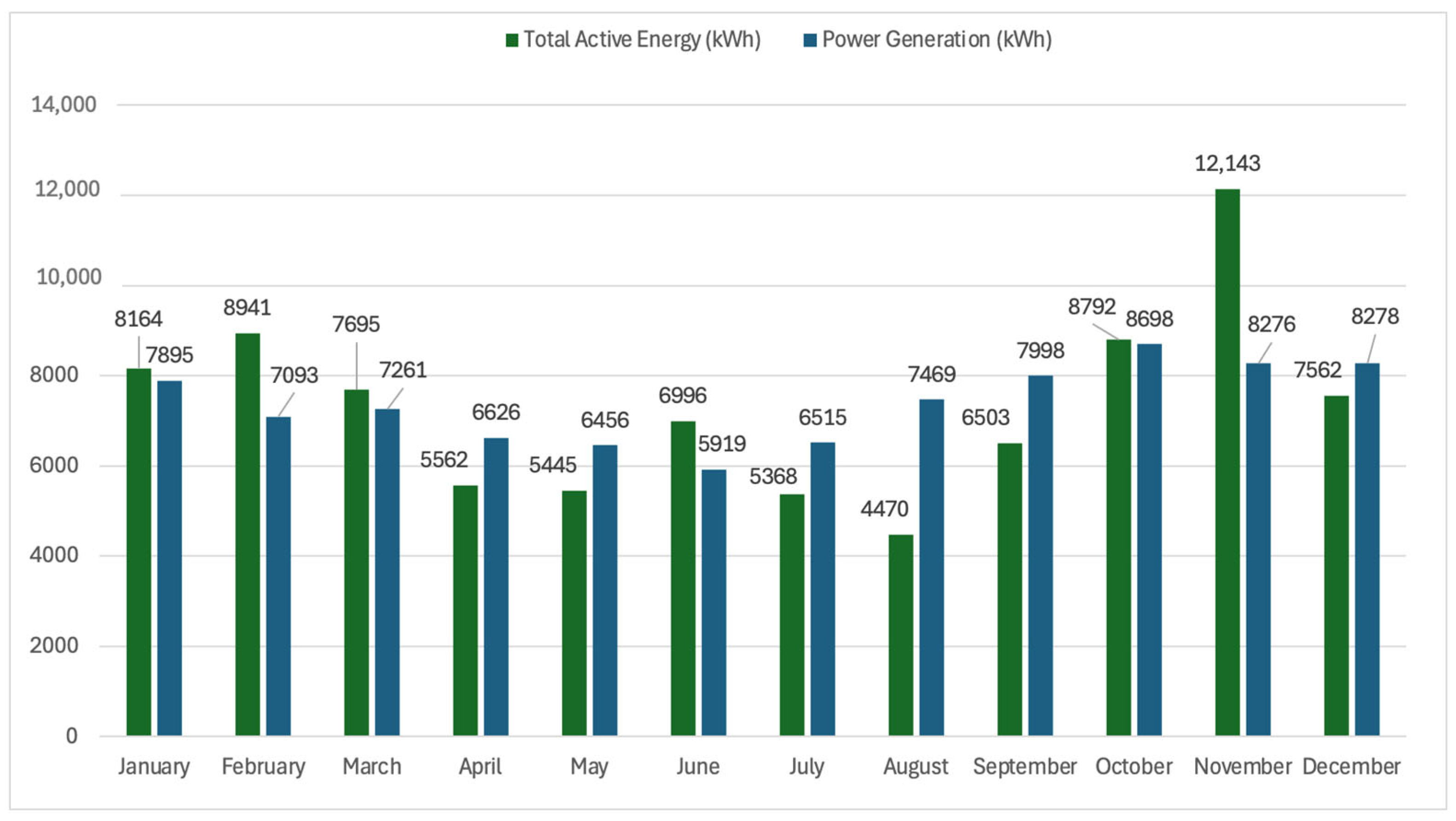Select the data label 5562
The image size is (1456, 821).
pyautogui.click(x=444, y=460)
